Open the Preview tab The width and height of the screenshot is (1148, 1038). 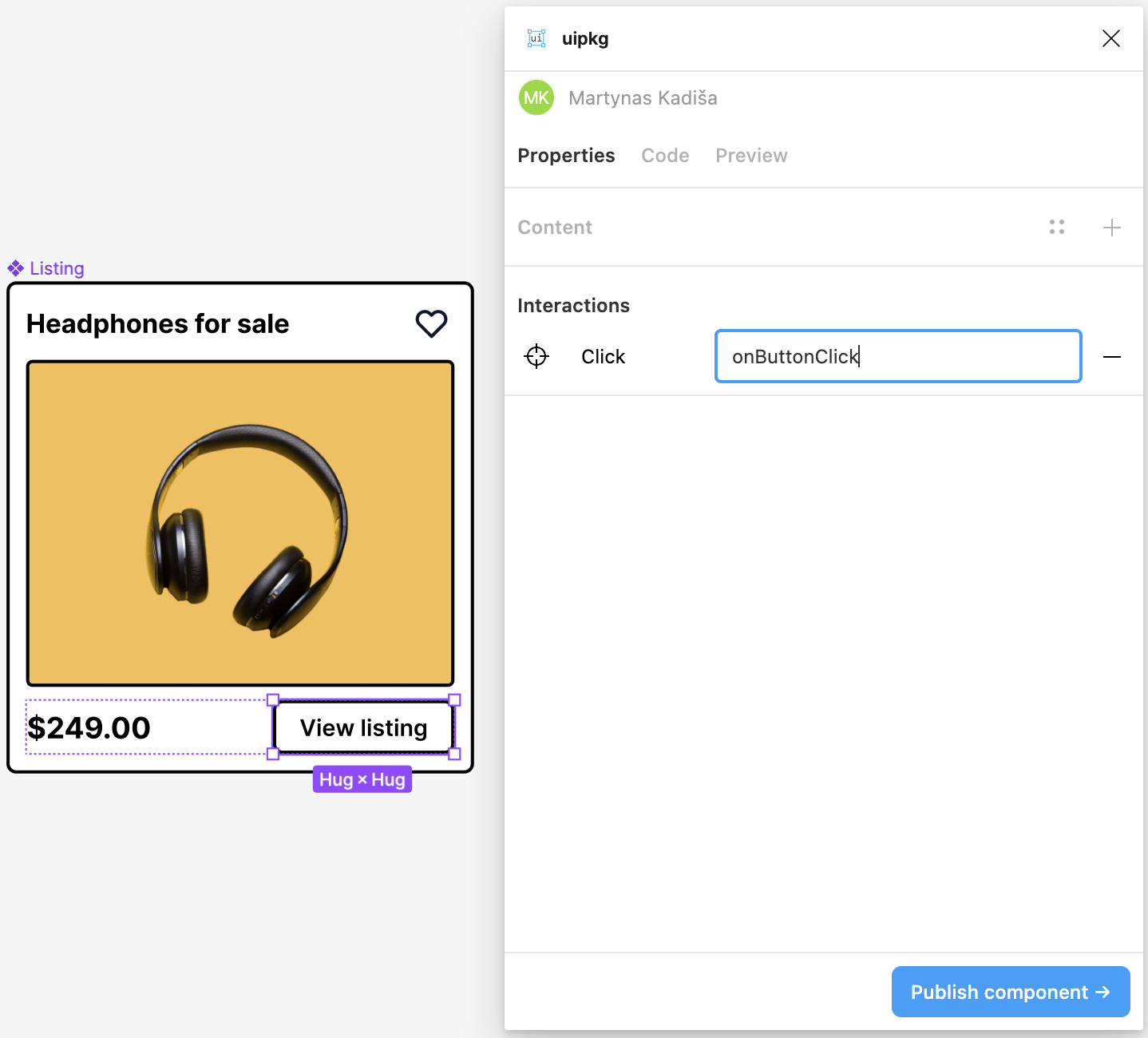coord(750,155)
